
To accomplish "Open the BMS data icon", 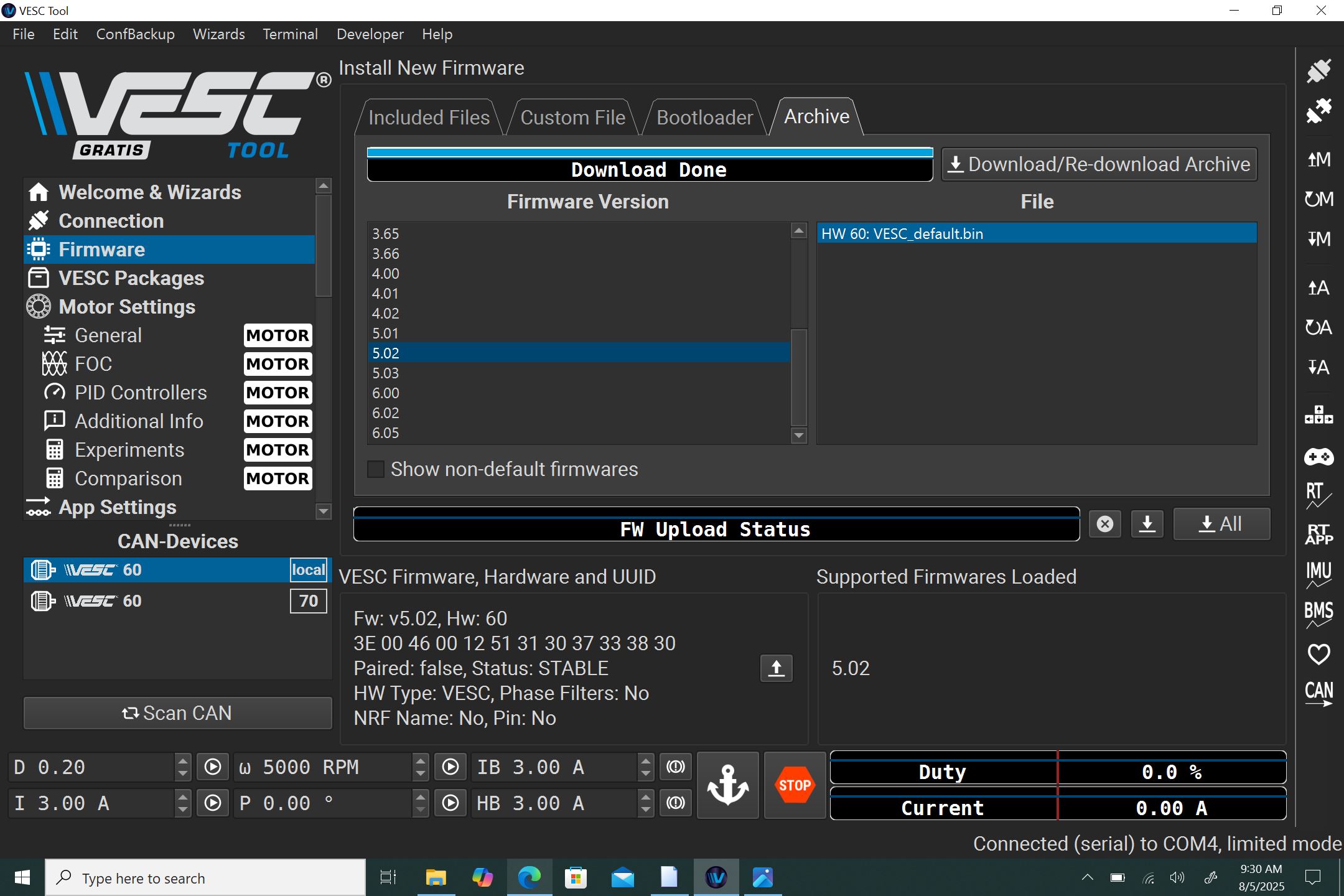I will coord(1318,614).
